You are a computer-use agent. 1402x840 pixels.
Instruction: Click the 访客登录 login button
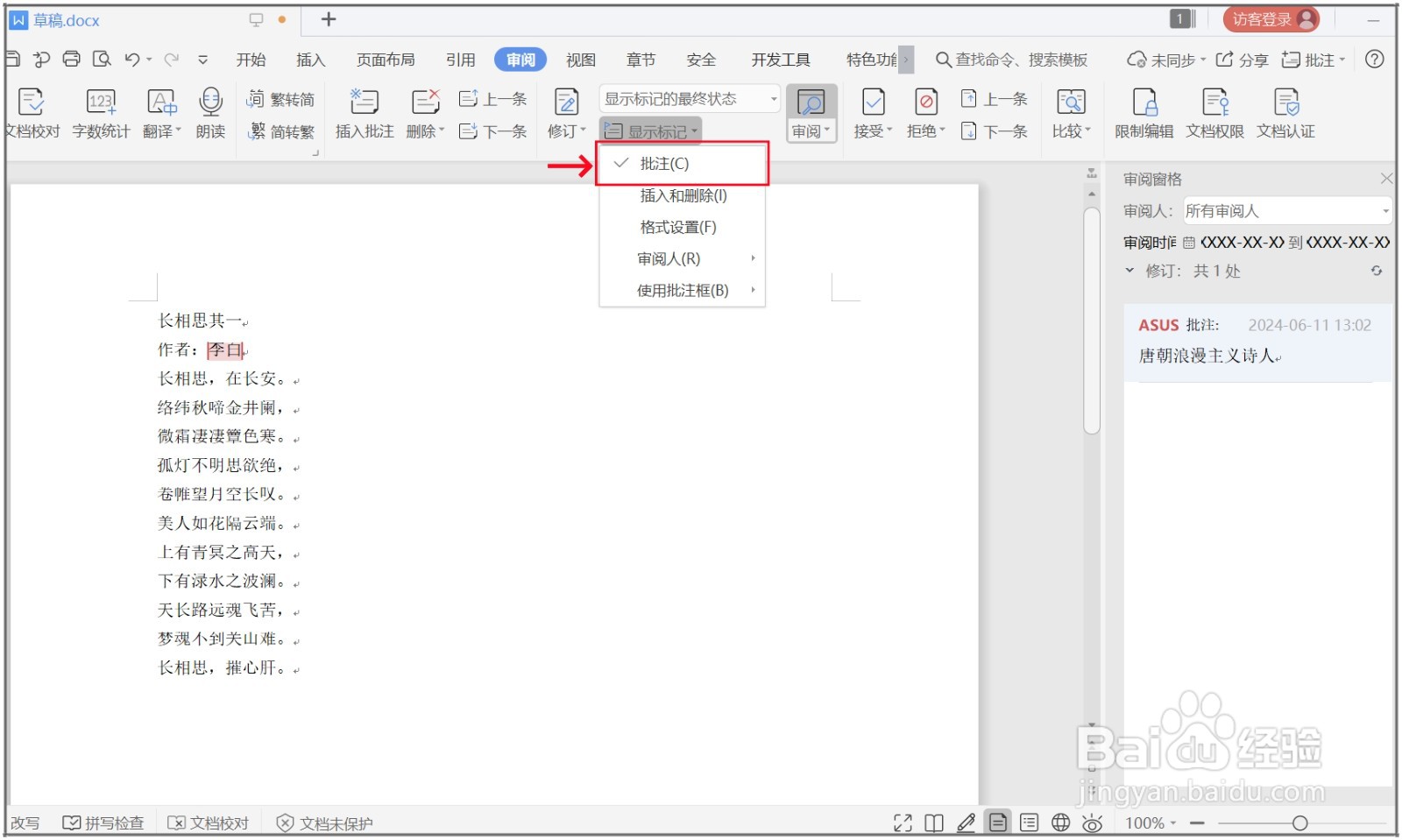(1271, 19)
